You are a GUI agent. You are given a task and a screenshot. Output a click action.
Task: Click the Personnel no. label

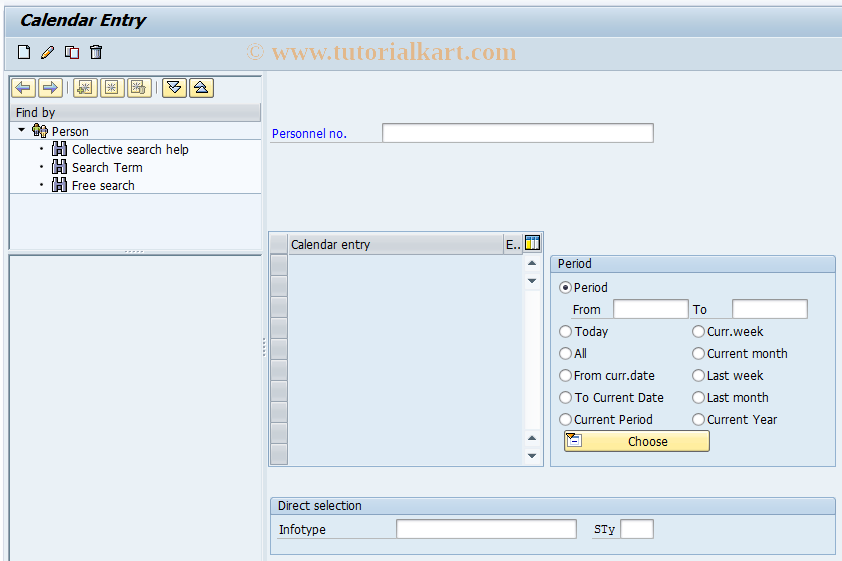309,134
